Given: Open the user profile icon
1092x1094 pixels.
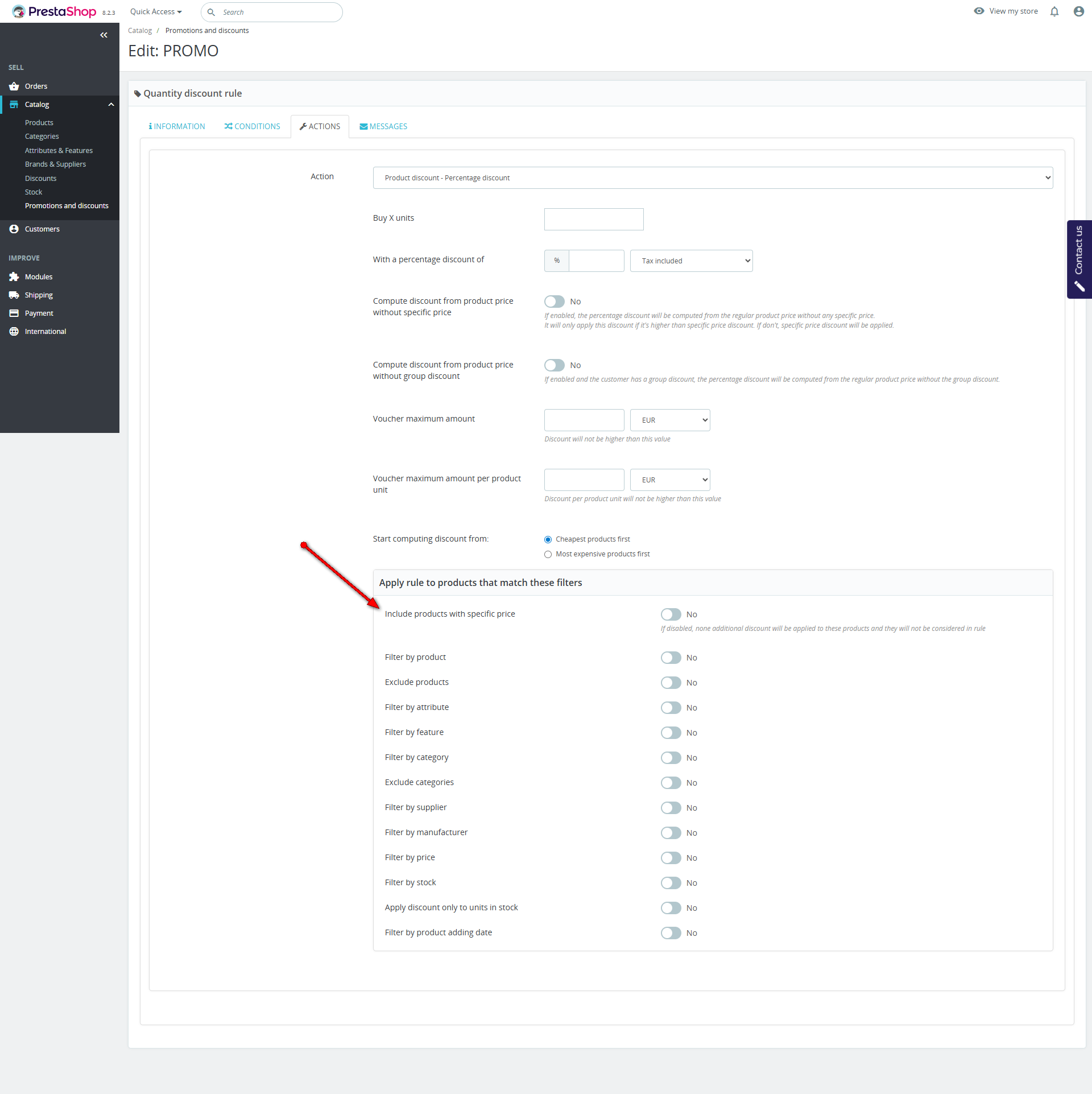Looking at the screenshot, I should [x=1078, y=11].
